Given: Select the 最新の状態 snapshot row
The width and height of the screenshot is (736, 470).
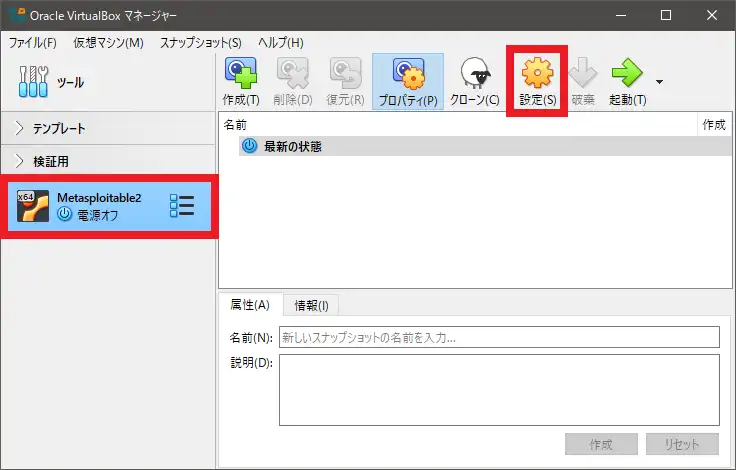Looking at the screenshot, I should click(x=292, y=146).
